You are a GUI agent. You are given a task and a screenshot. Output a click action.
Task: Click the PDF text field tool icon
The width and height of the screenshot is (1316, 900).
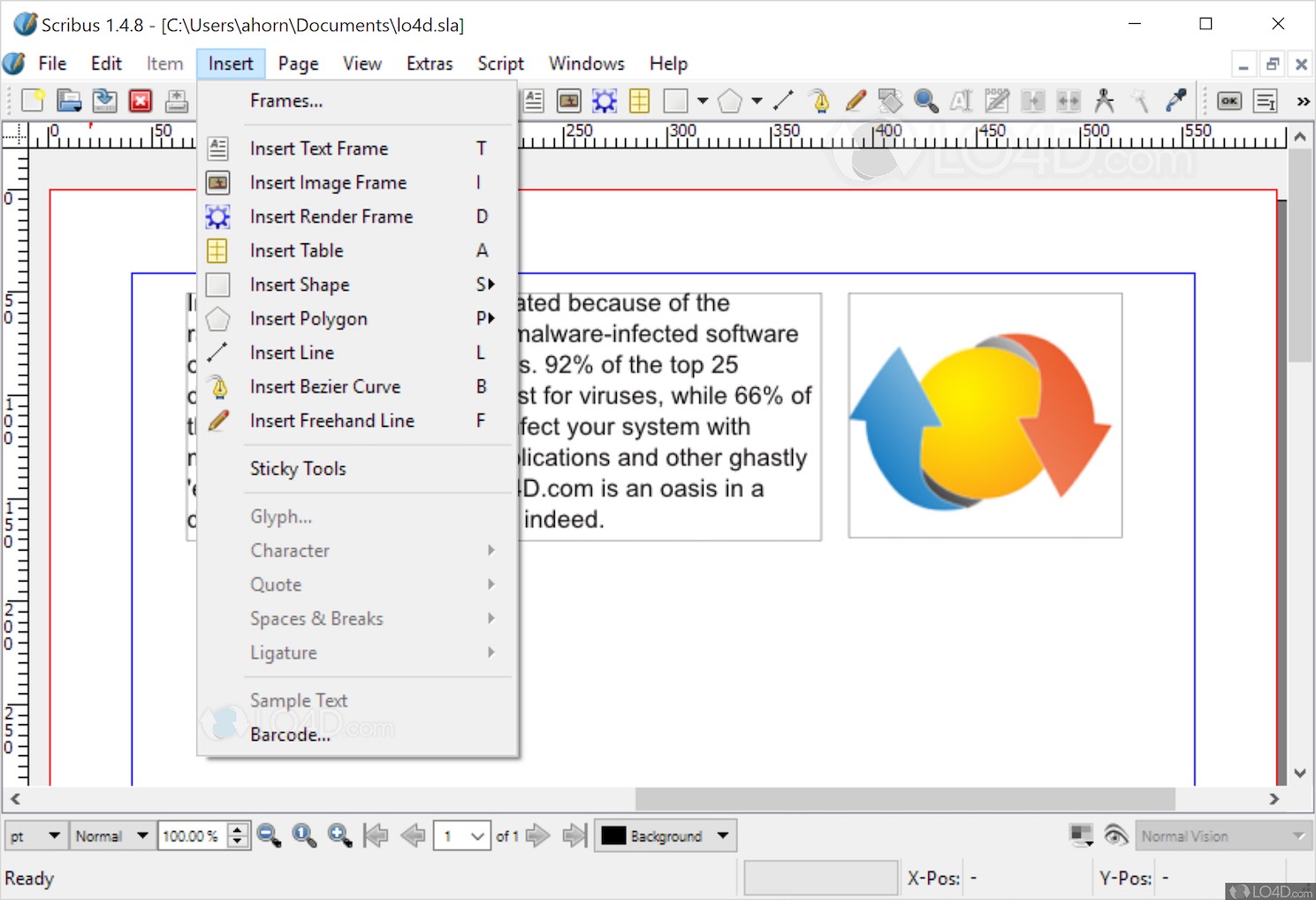(x=1266, y=101)
